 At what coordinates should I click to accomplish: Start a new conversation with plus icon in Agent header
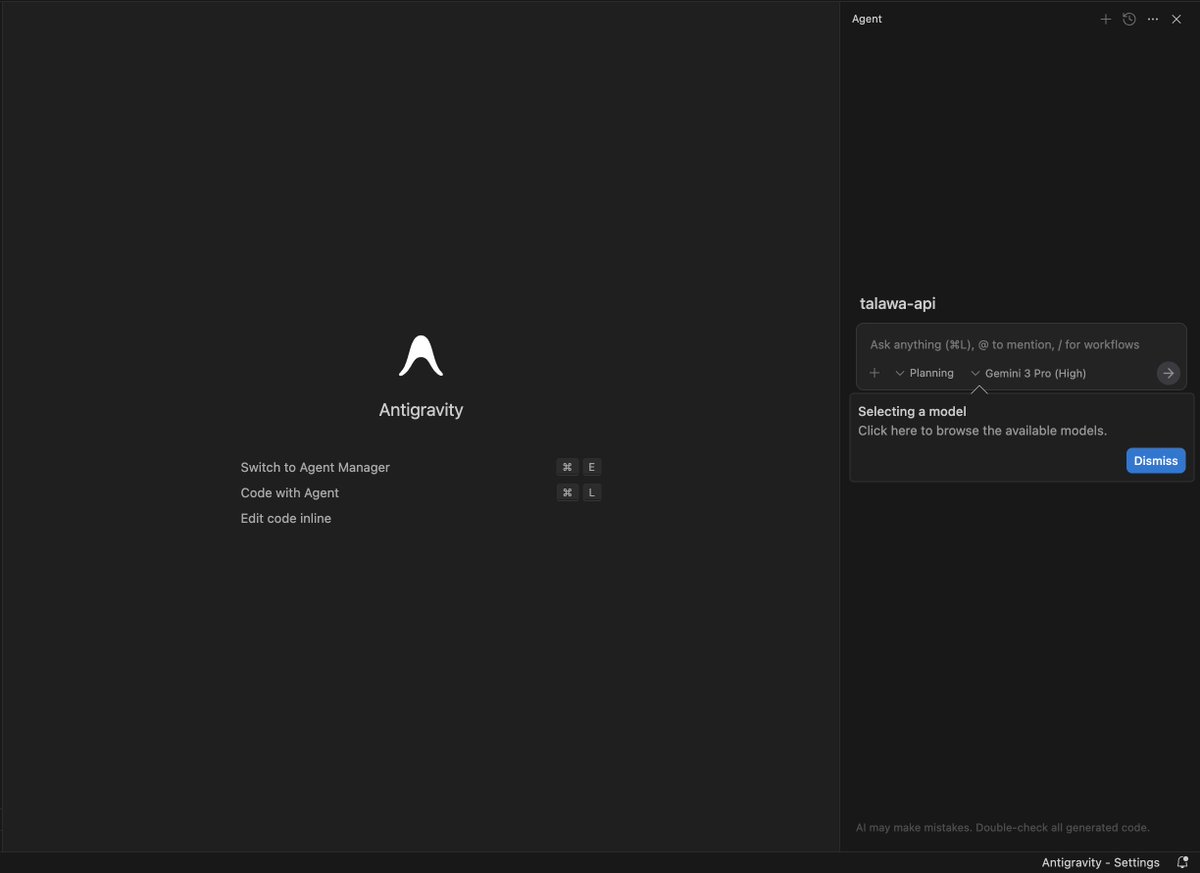(x=1105, y=19)
